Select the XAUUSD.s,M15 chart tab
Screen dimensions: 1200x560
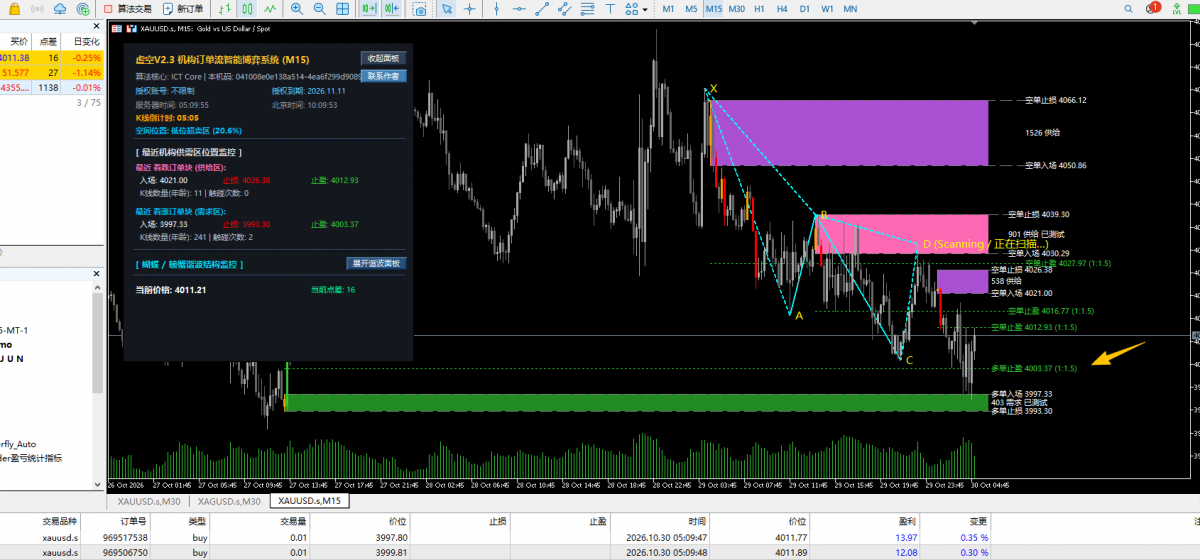[x=309, y=501]
